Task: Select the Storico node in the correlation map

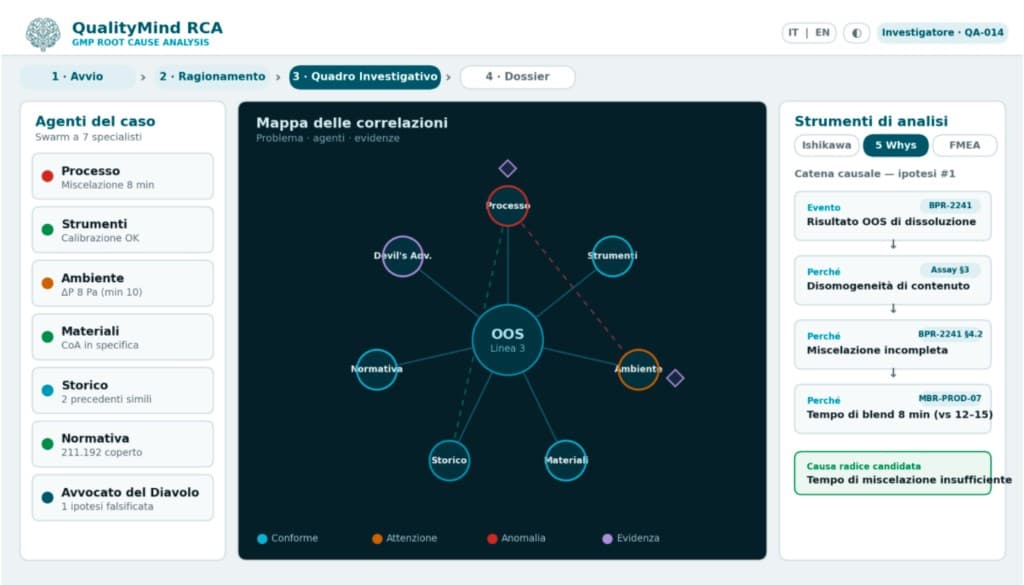Action: [449, 460]
